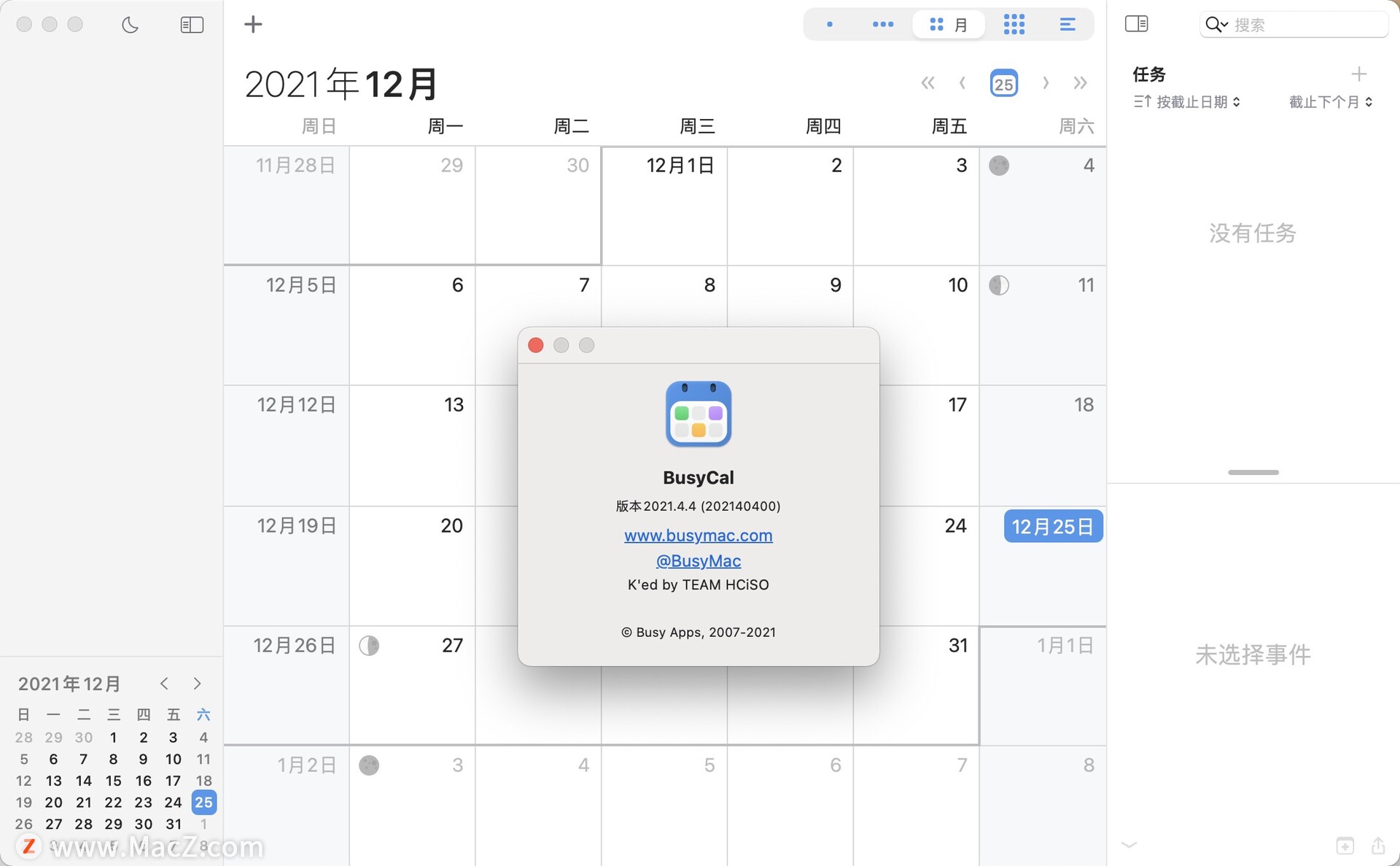Switch to year view grid icon
The width and height of the screenshot is (1400, 866).
point(1014,24)
